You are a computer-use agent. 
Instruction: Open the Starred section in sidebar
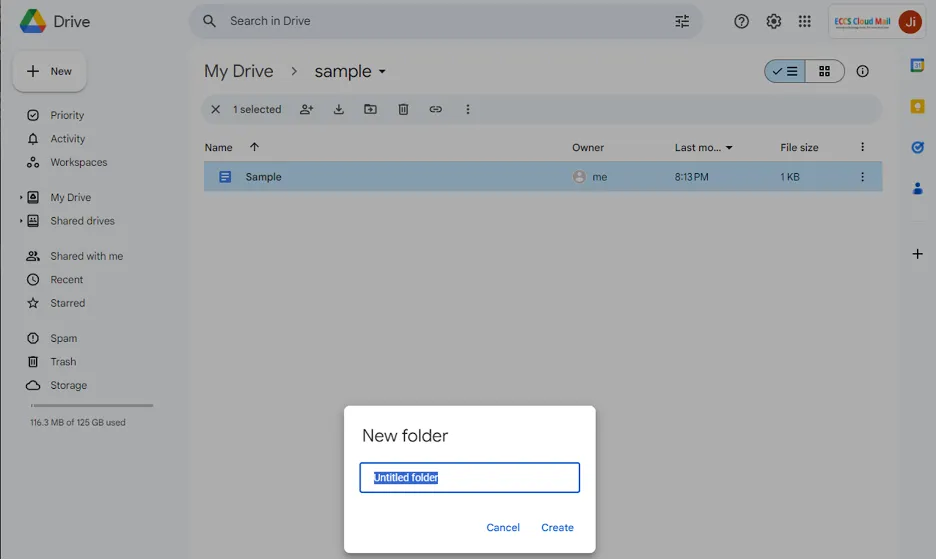[x=67, y=303]
